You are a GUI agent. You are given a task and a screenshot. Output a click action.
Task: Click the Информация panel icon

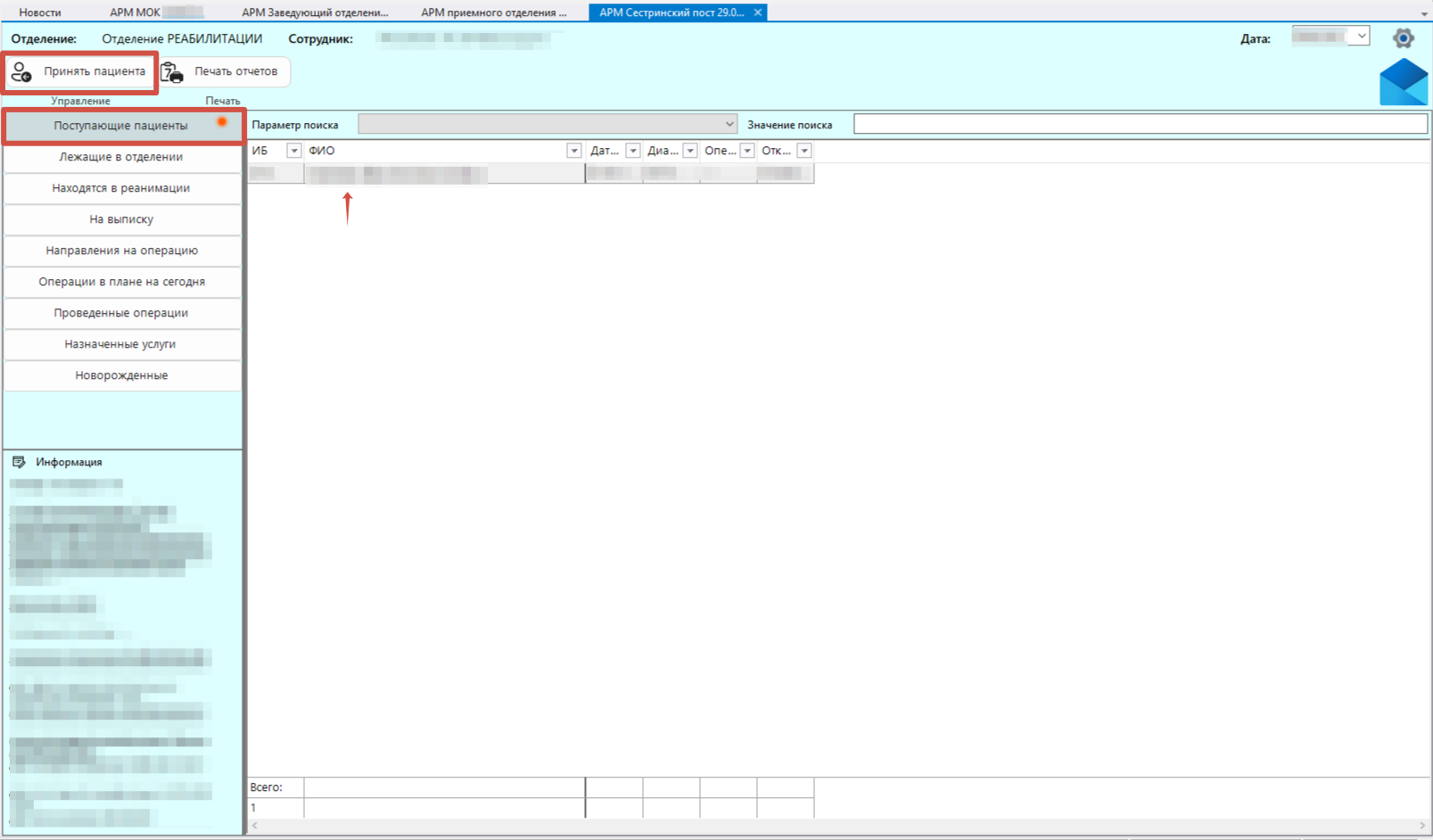tap(19, 462)
